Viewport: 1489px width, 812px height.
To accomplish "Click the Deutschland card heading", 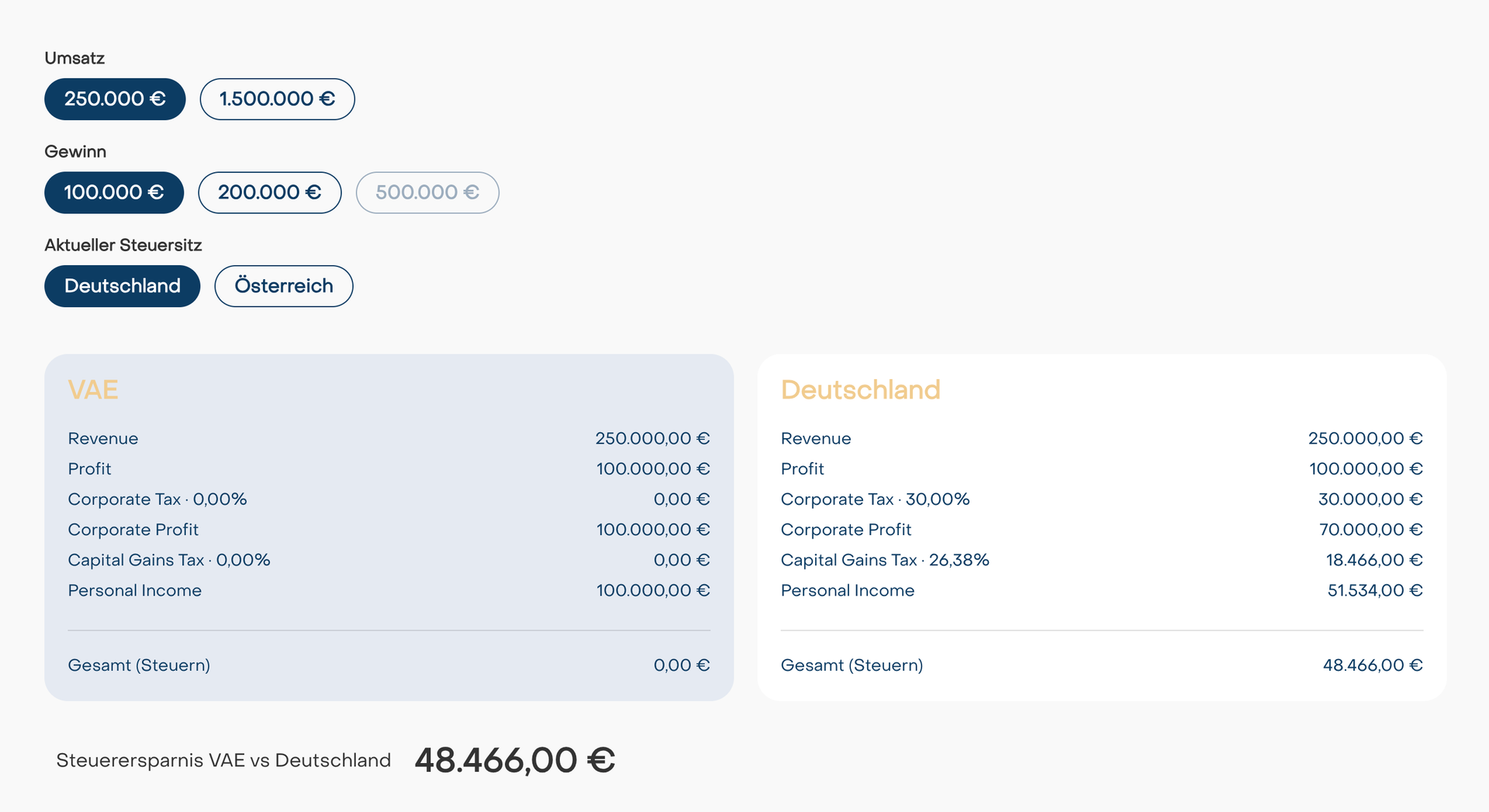I will pos(861,390).
